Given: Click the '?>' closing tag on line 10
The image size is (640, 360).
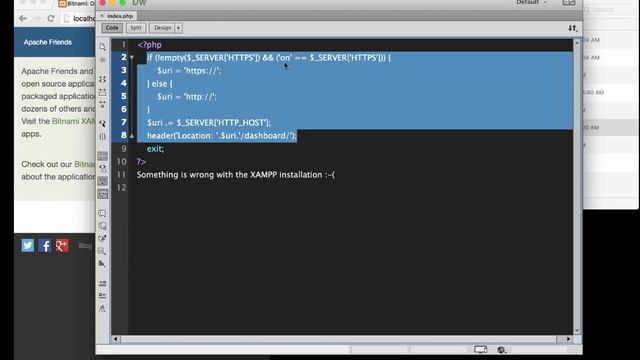Looking at the screenshot, I should [141, 162].
